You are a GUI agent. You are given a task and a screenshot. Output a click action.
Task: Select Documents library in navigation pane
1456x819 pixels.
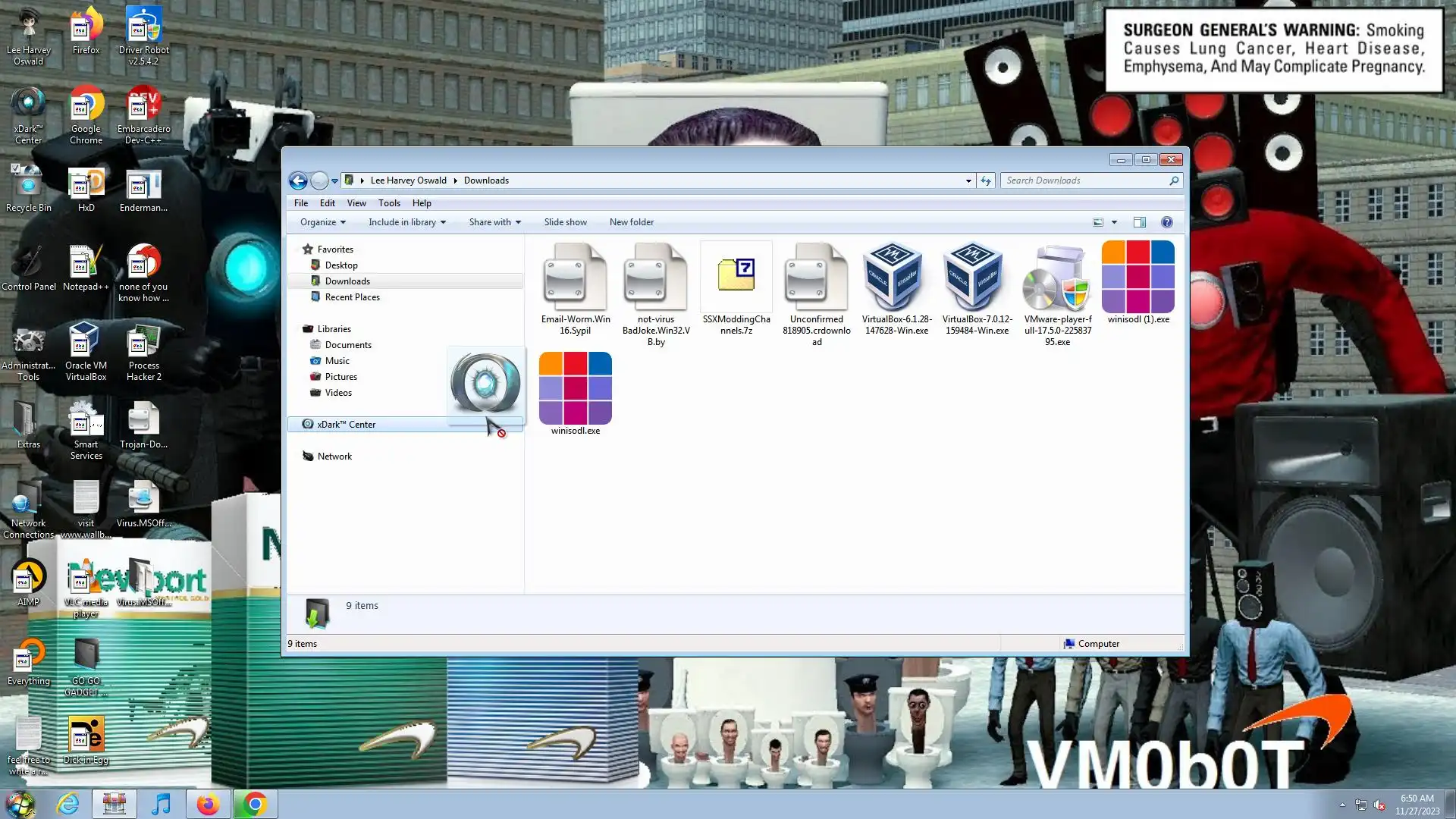pos(348,345)
